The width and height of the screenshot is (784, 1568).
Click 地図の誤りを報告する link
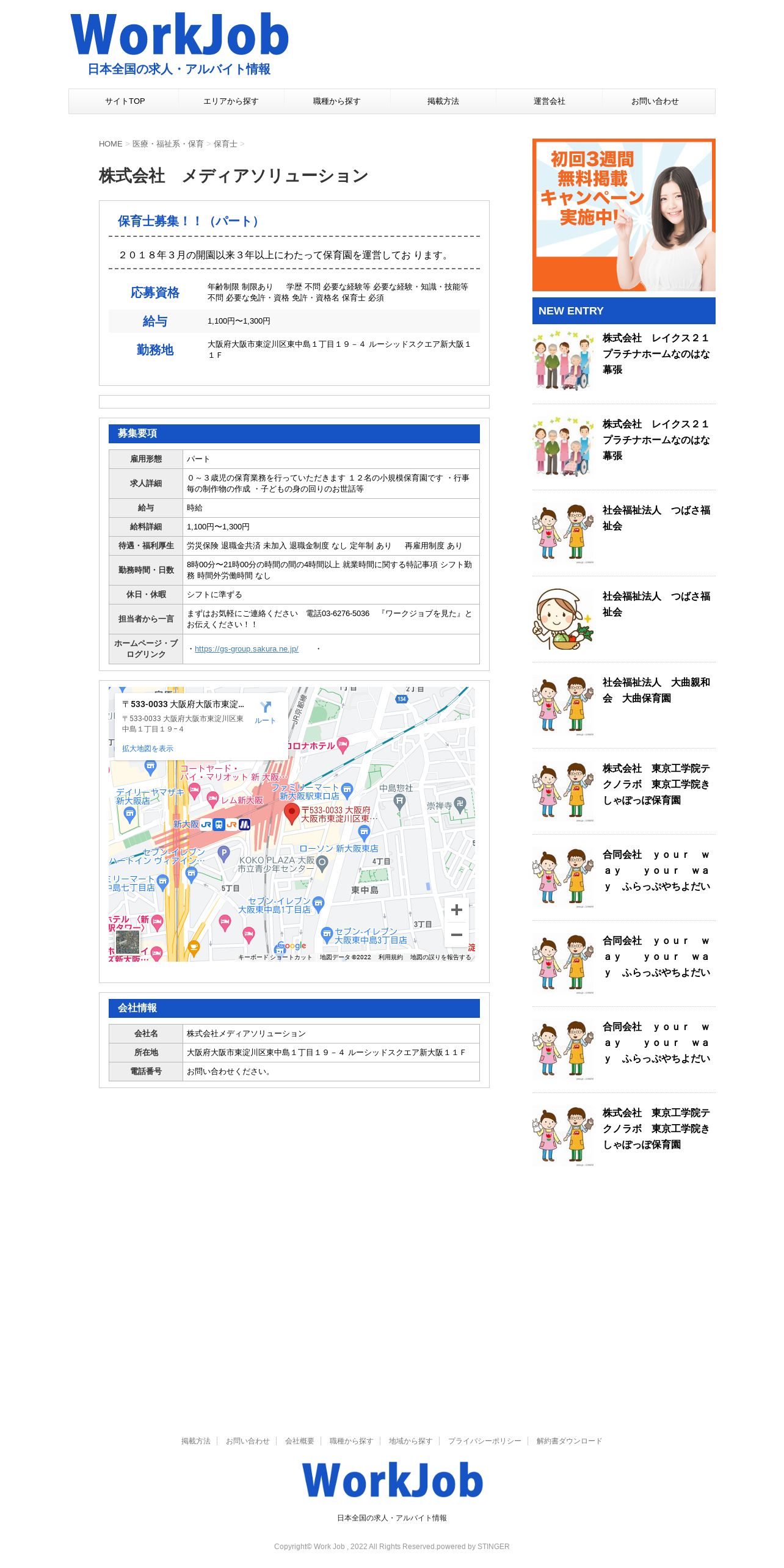pos(441,957)
